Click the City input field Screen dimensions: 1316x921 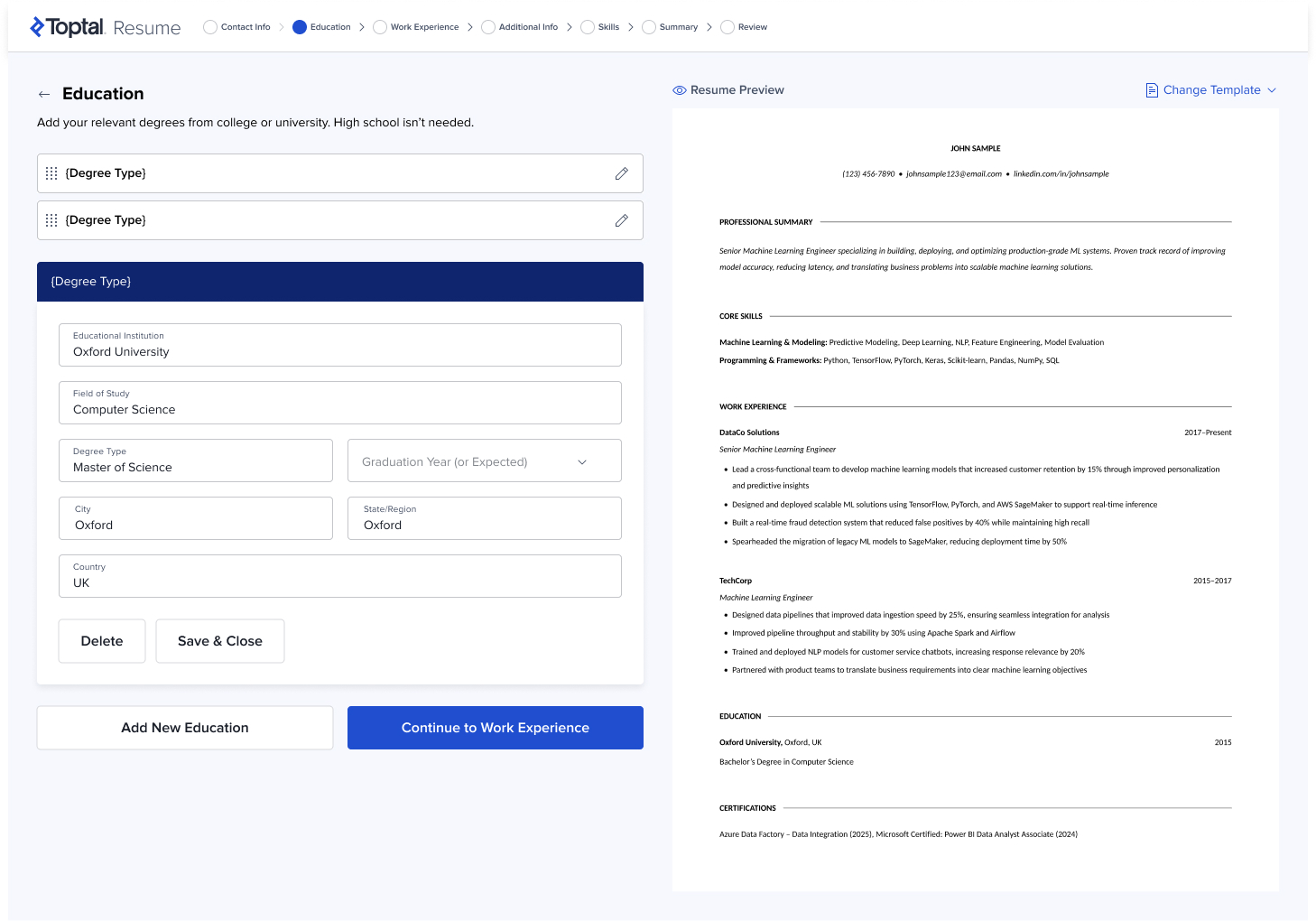(x=196, y=518)
